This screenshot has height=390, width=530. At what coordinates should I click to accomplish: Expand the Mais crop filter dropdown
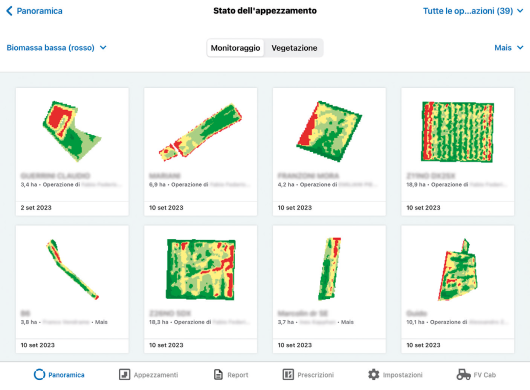[509, 48]
